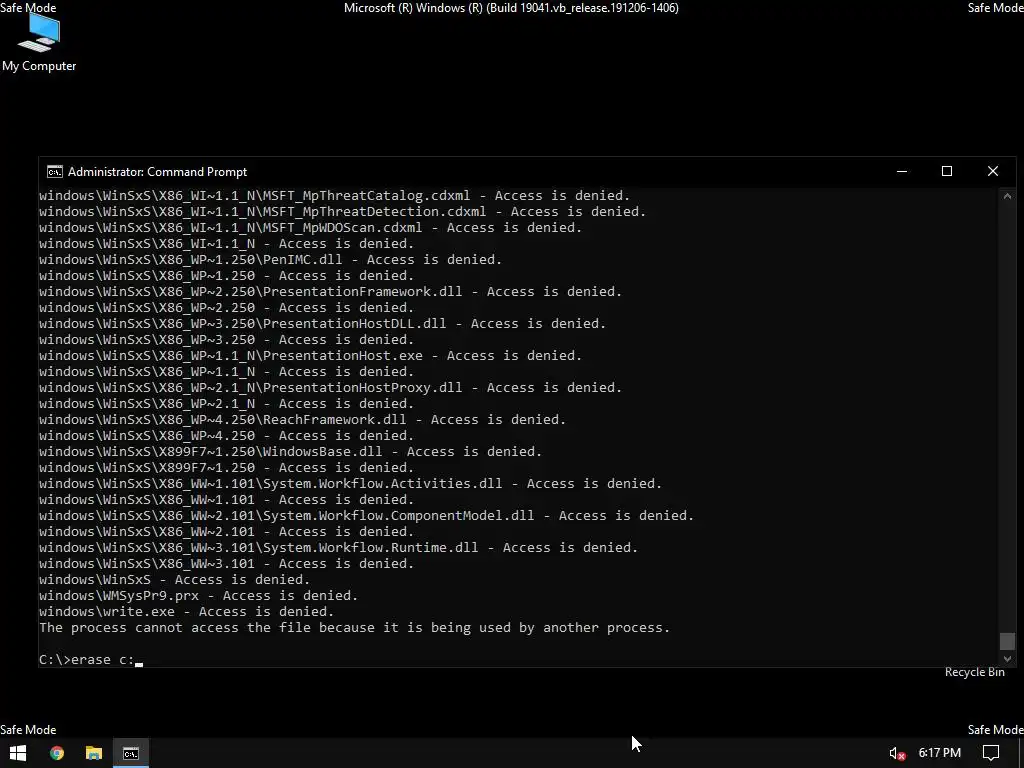Click the muted volume tray icon
Viewport: 1024px width, 768px height.
[897, 753]
